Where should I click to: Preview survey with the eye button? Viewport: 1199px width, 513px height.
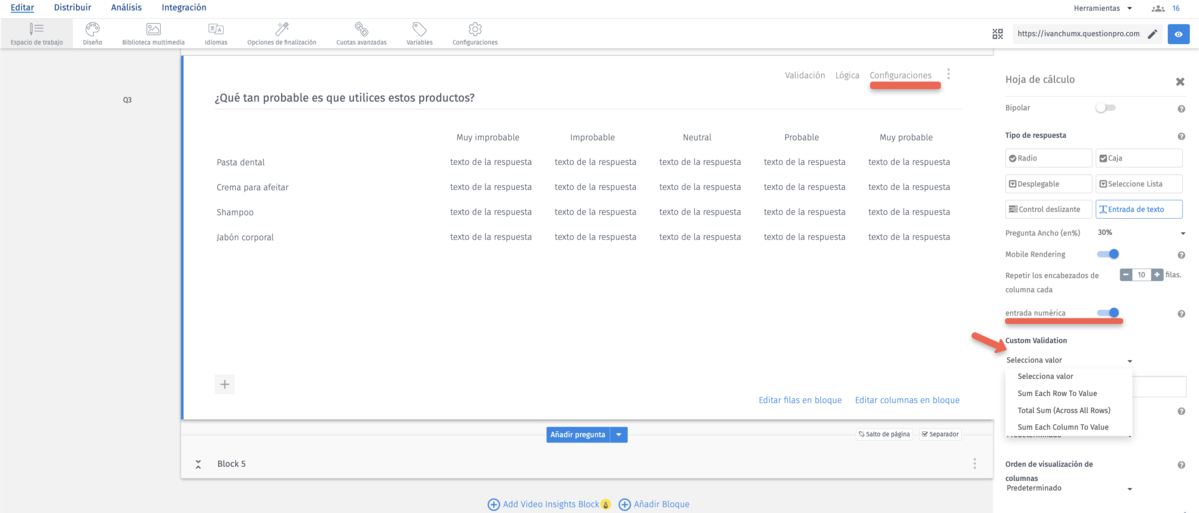[1178, 34]
